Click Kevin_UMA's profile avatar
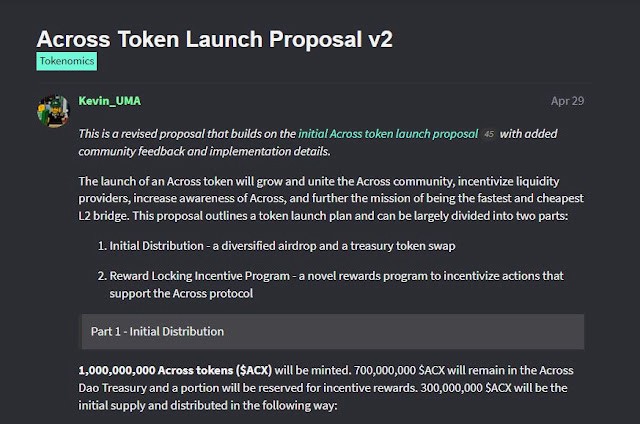This screenshot has width=640, height=424. [x=52, y=111]
